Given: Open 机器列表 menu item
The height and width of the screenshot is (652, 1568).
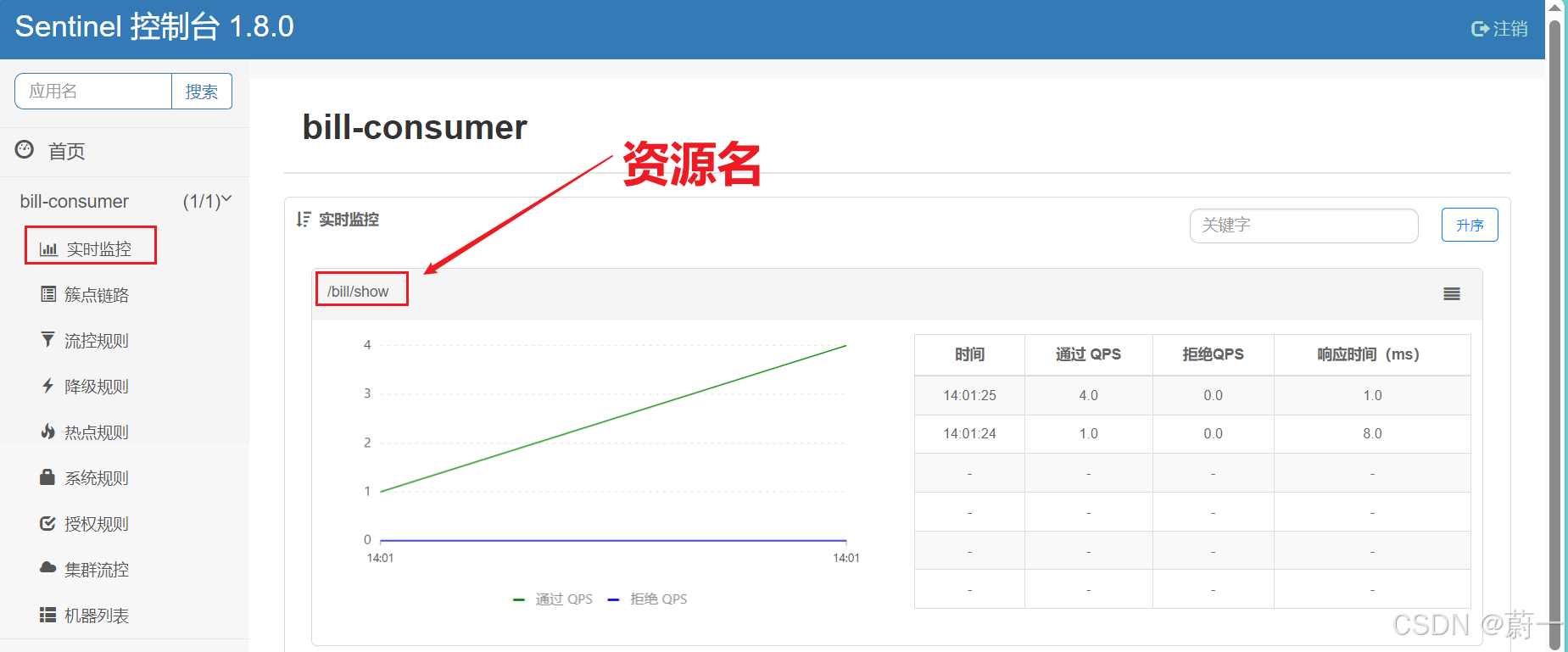Looking at the screenshot, I should click(x=97, y=616).
